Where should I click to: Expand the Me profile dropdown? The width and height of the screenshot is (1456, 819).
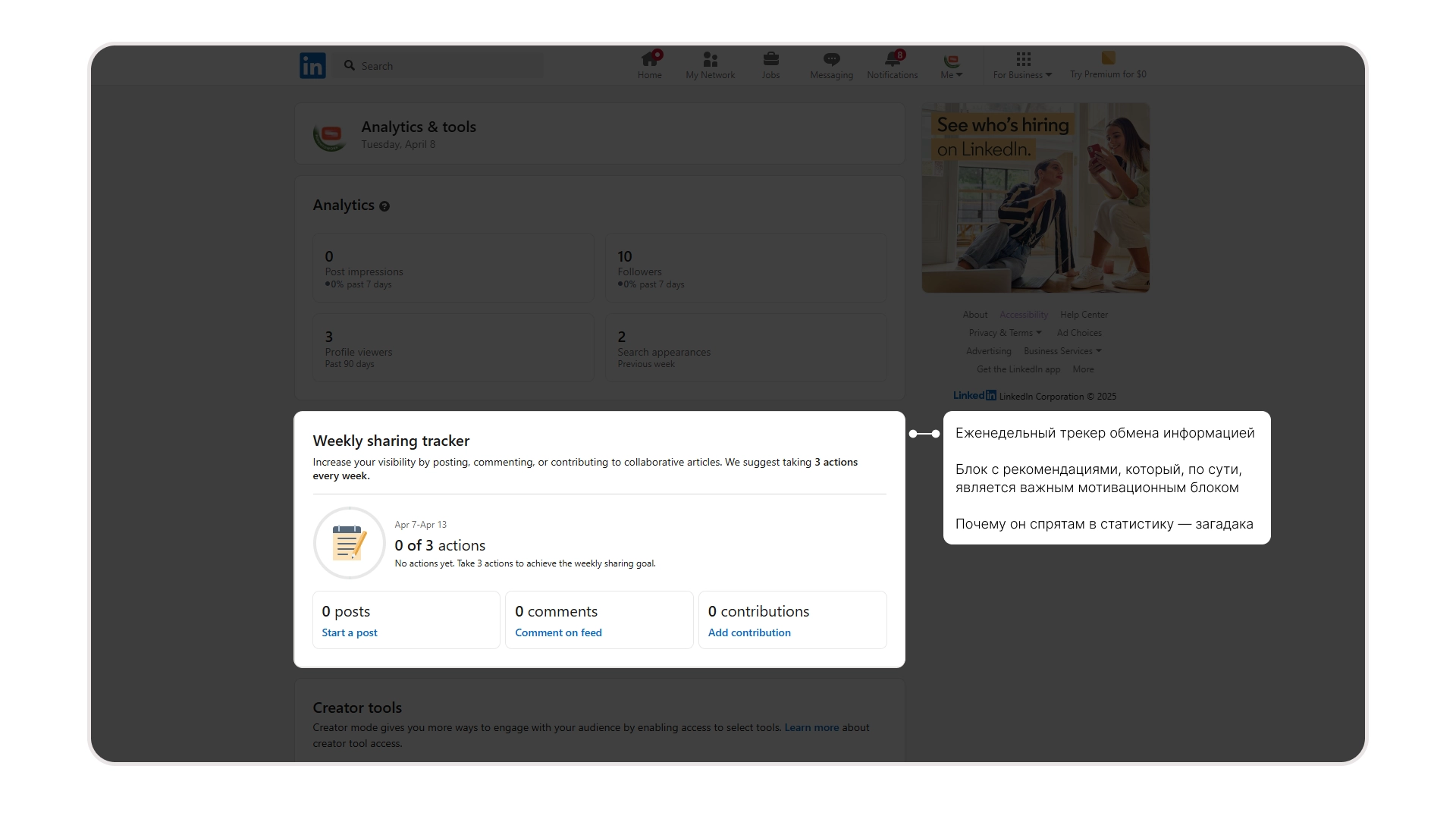coord(951,74)
